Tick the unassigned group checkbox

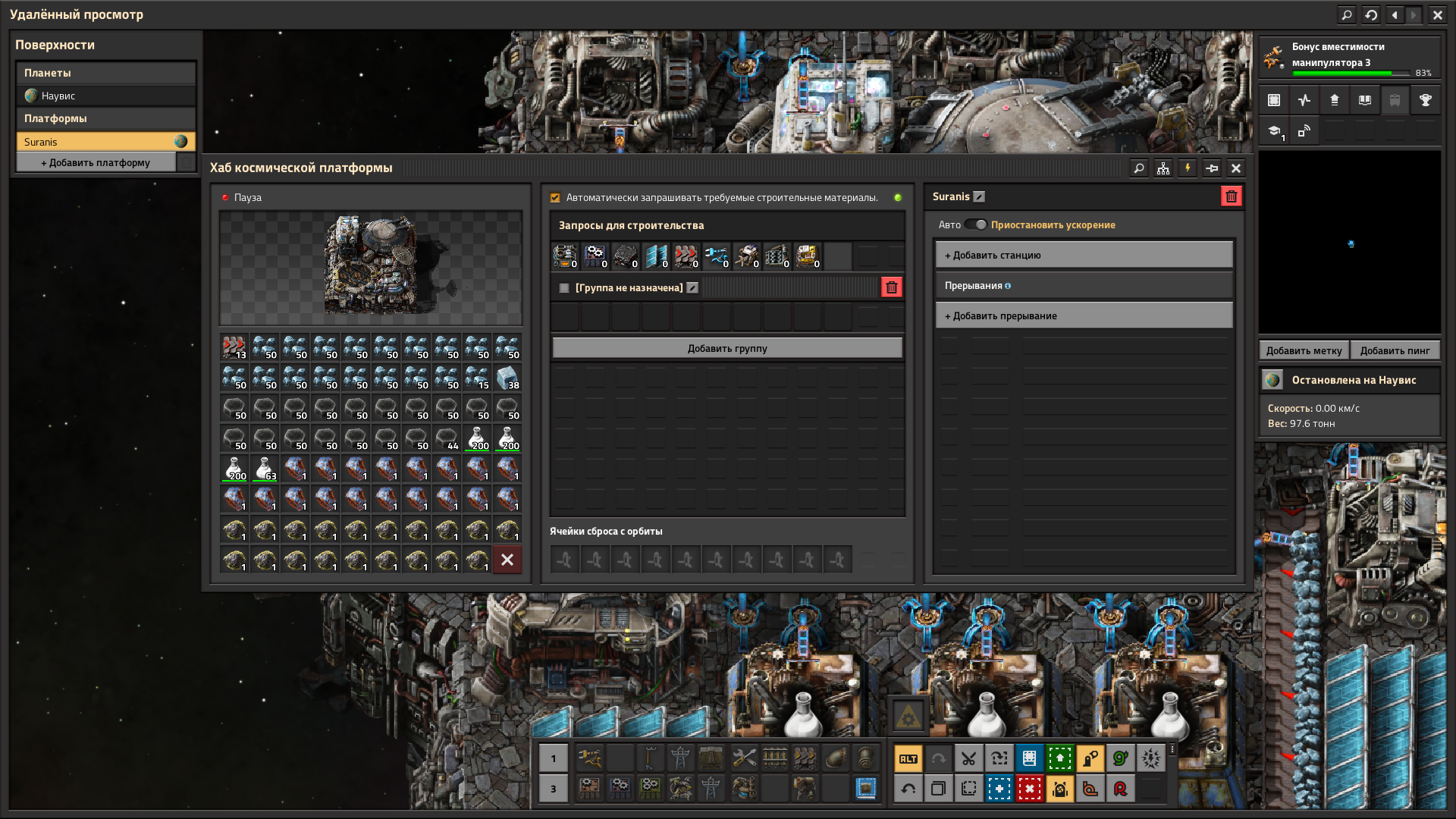563,288
